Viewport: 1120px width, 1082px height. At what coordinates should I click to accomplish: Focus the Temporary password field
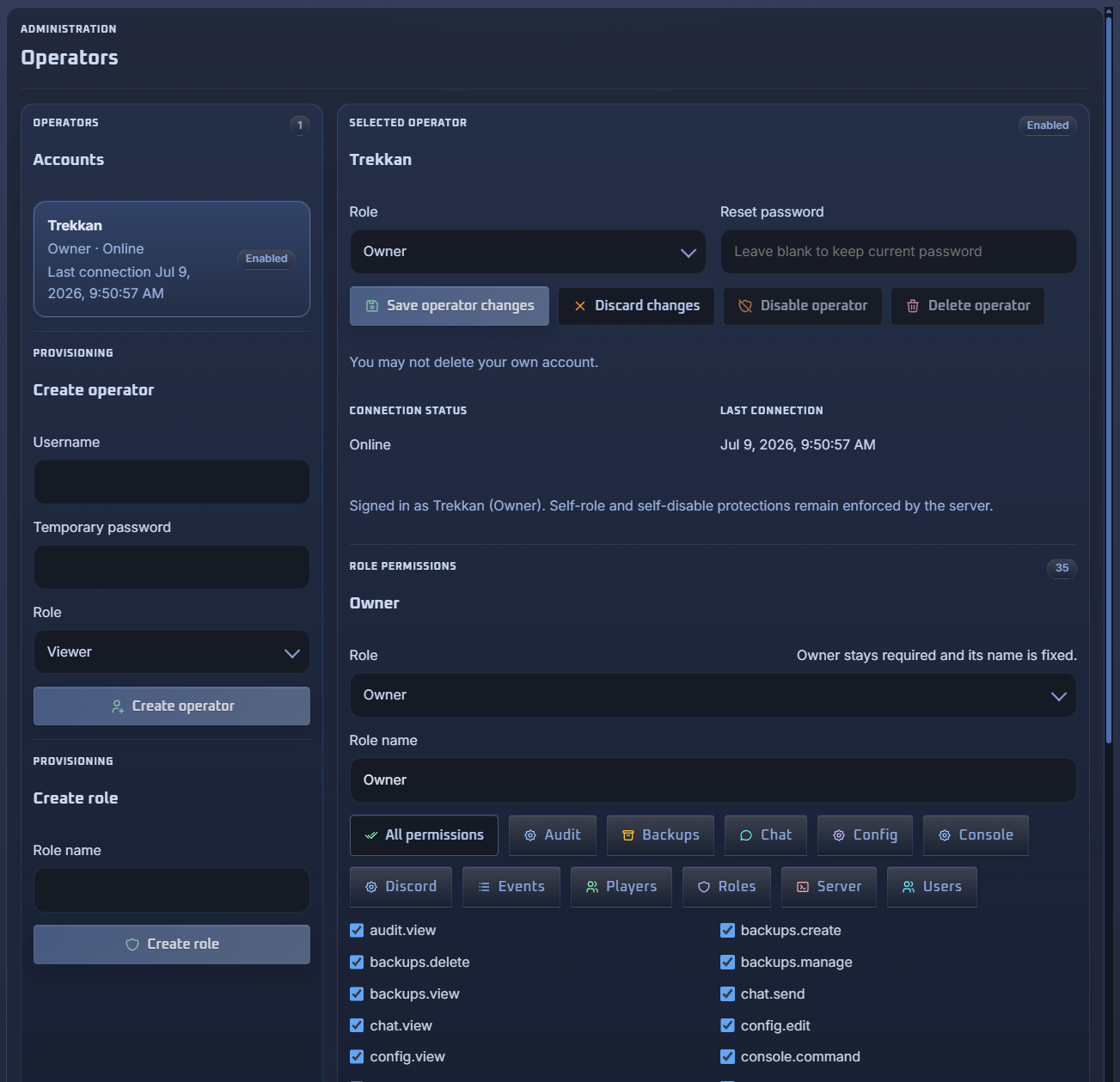(172, 567)
